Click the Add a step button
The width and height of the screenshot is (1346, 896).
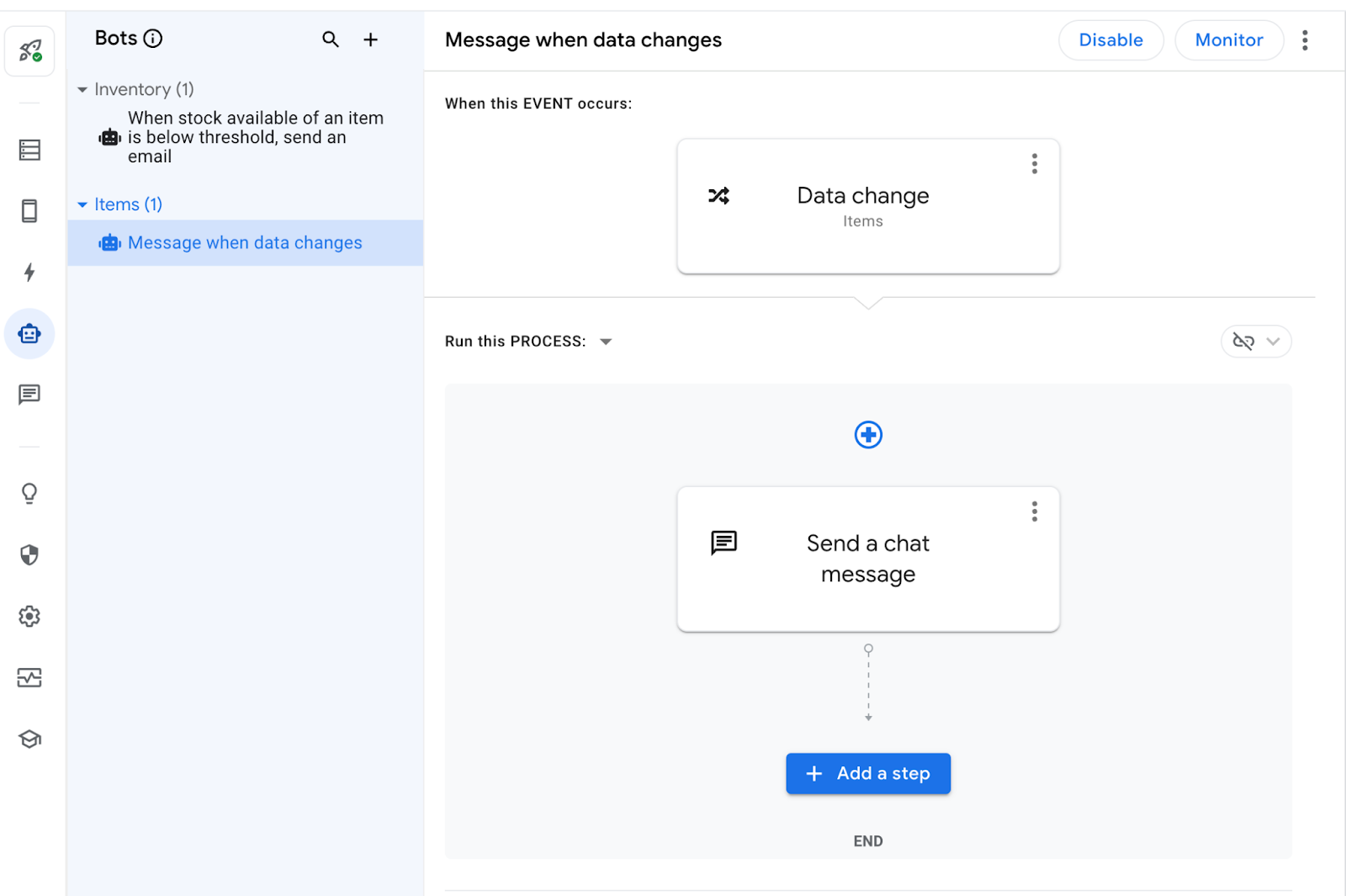pos(868,773)
